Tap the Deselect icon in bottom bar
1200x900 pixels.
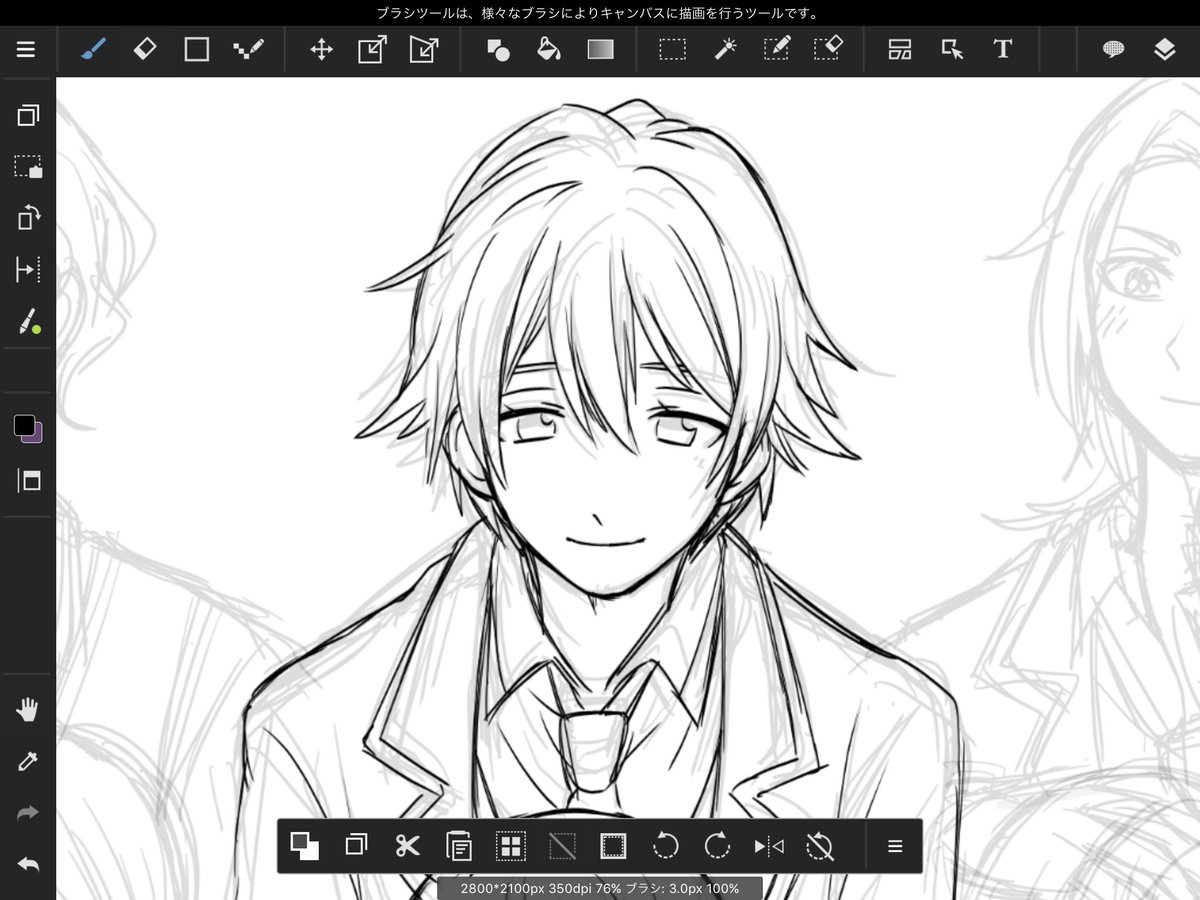point(563,846)
